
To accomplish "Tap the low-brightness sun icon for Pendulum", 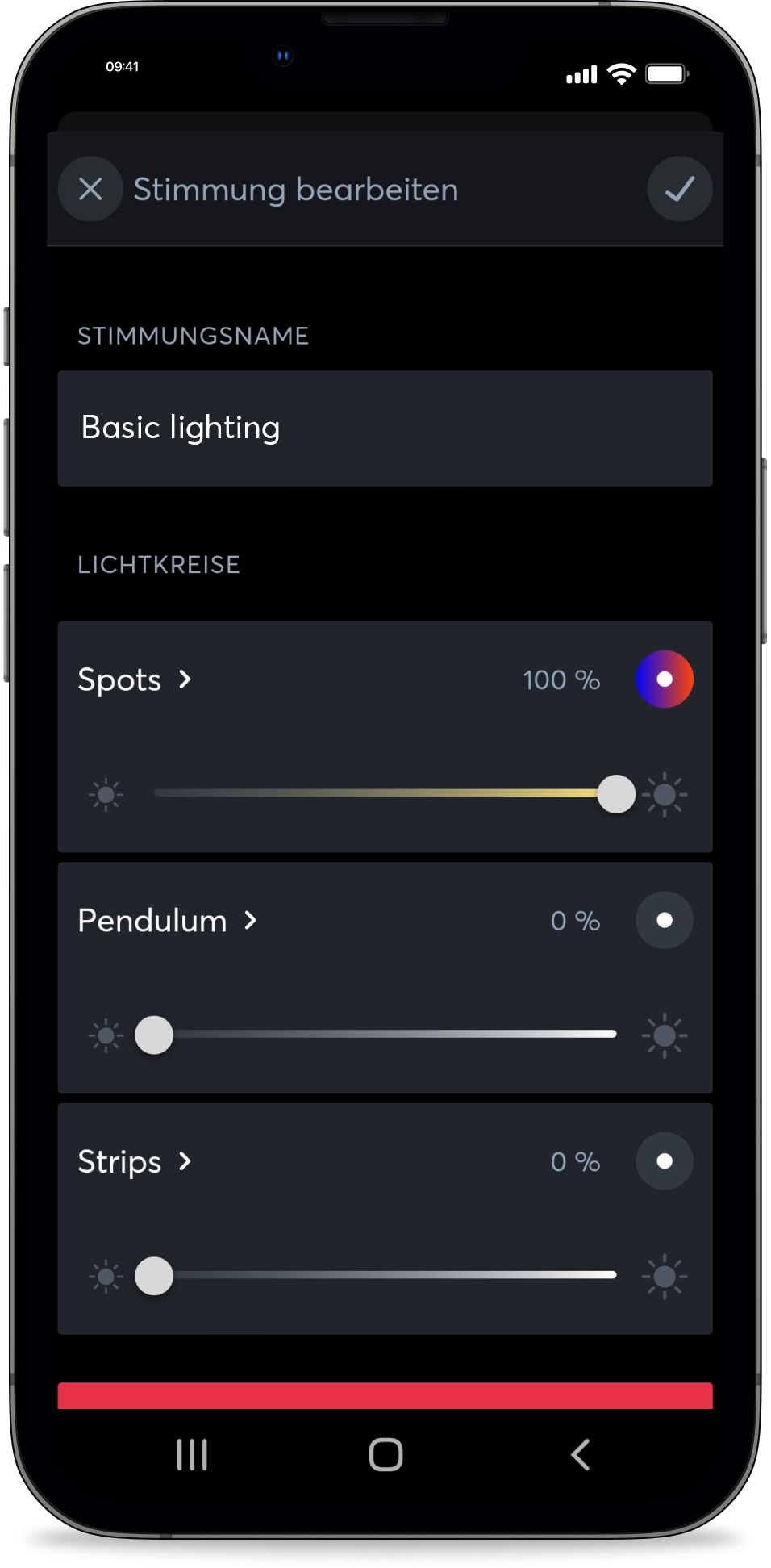I will pos(106,1035).
